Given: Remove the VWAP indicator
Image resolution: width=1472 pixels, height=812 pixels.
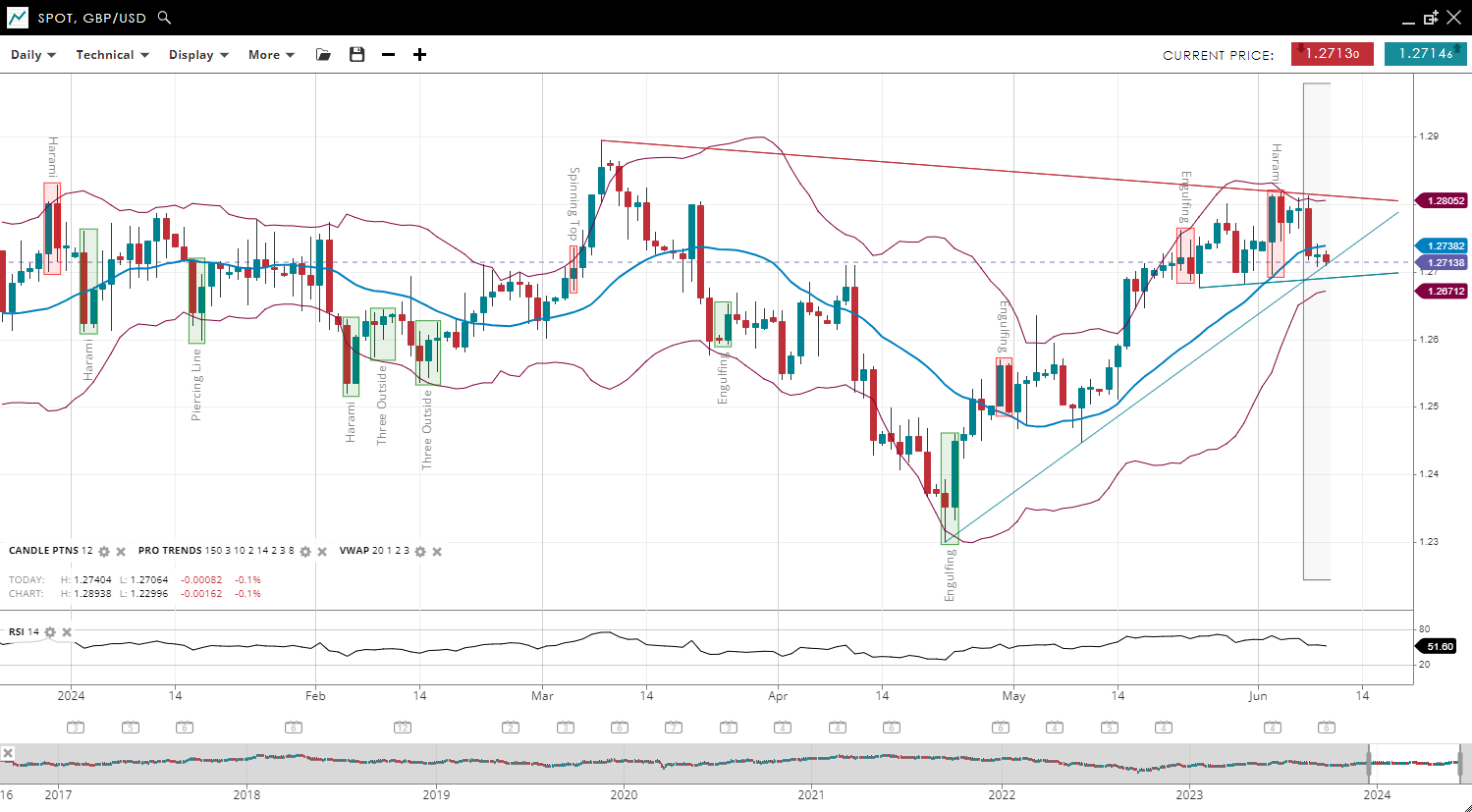Looking at the screenshot, I should coord(437,552).
